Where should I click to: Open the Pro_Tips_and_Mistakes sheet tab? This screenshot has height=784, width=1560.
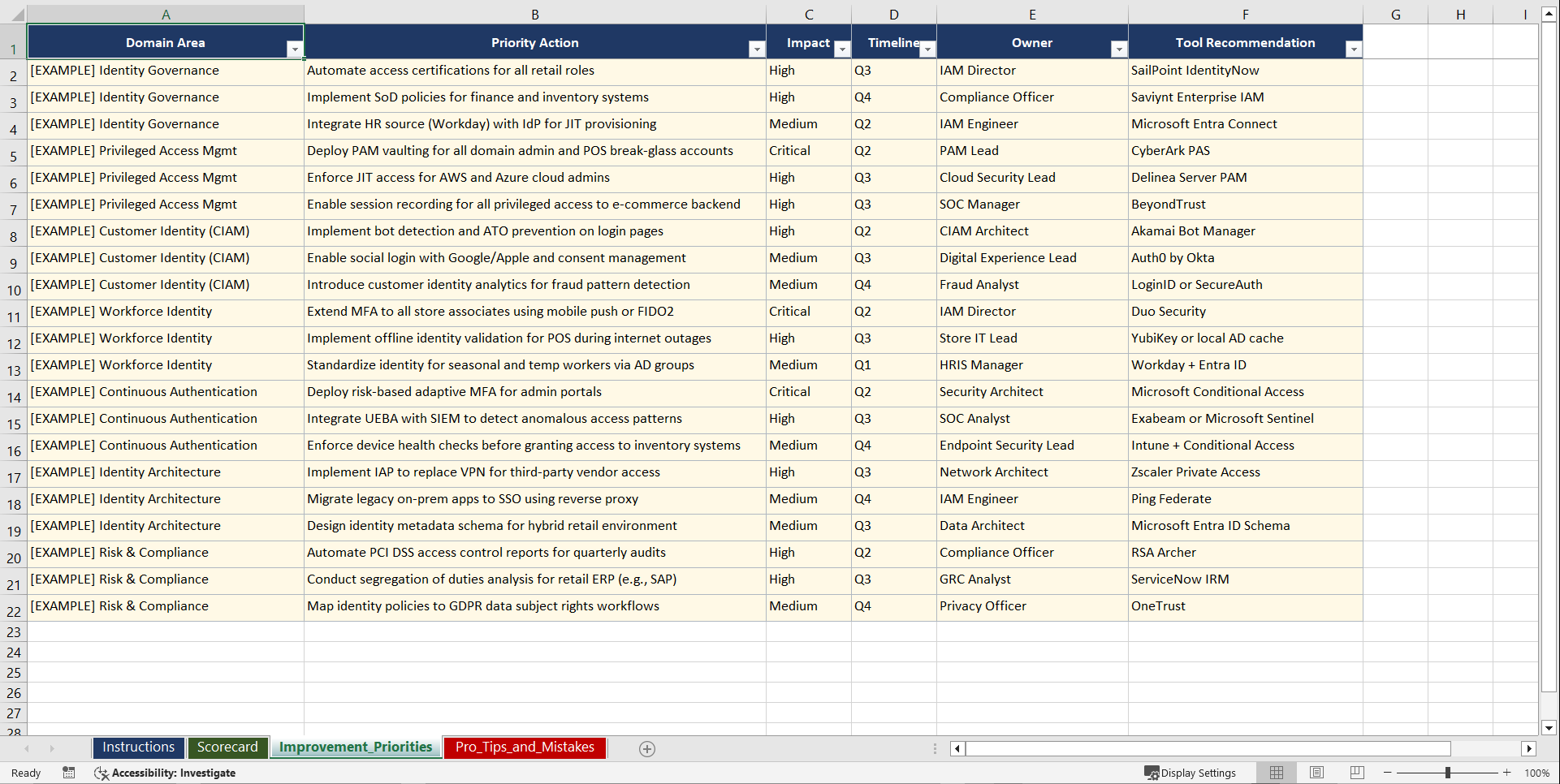[x=524, y=747]
